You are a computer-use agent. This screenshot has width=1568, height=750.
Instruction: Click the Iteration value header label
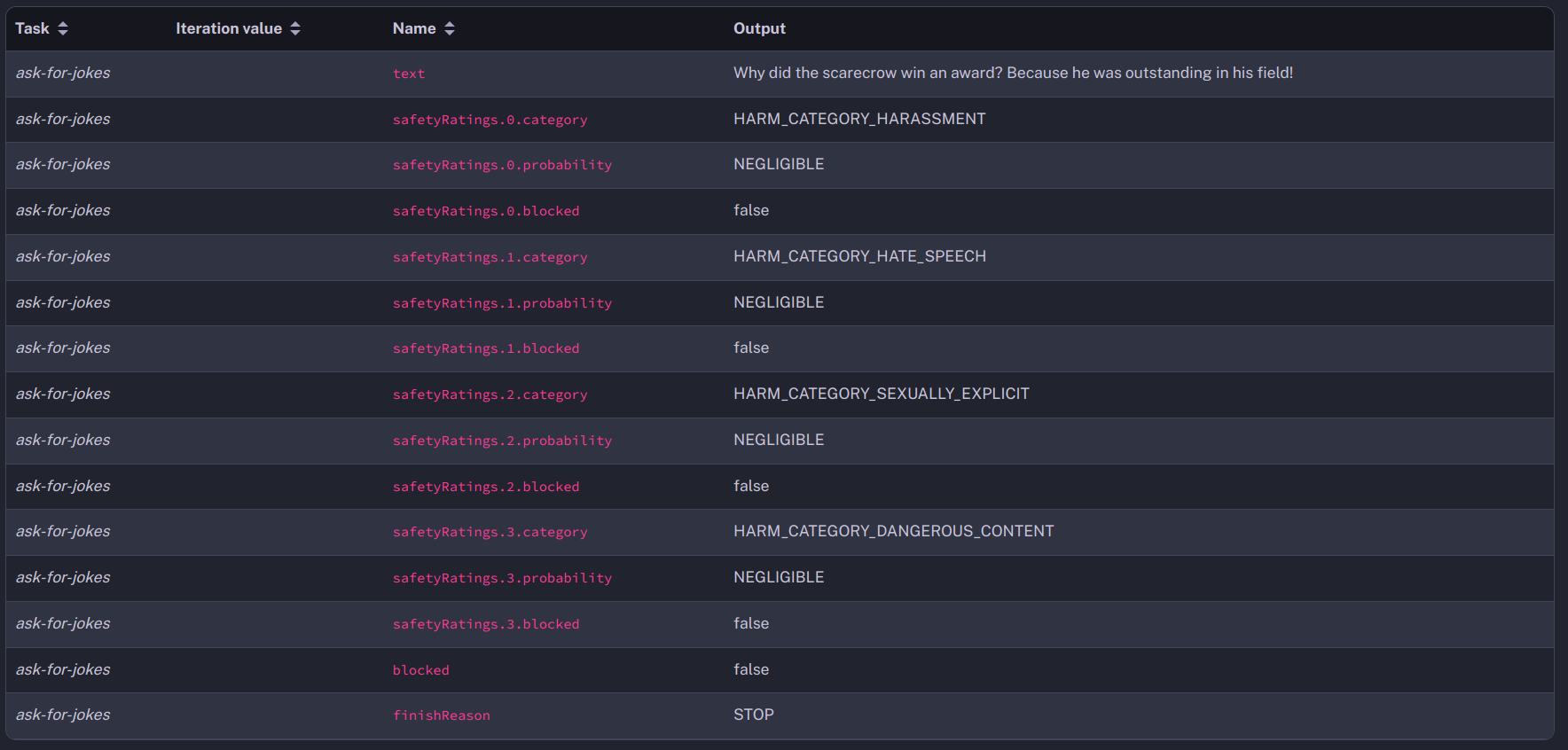(x=229, y=28)
